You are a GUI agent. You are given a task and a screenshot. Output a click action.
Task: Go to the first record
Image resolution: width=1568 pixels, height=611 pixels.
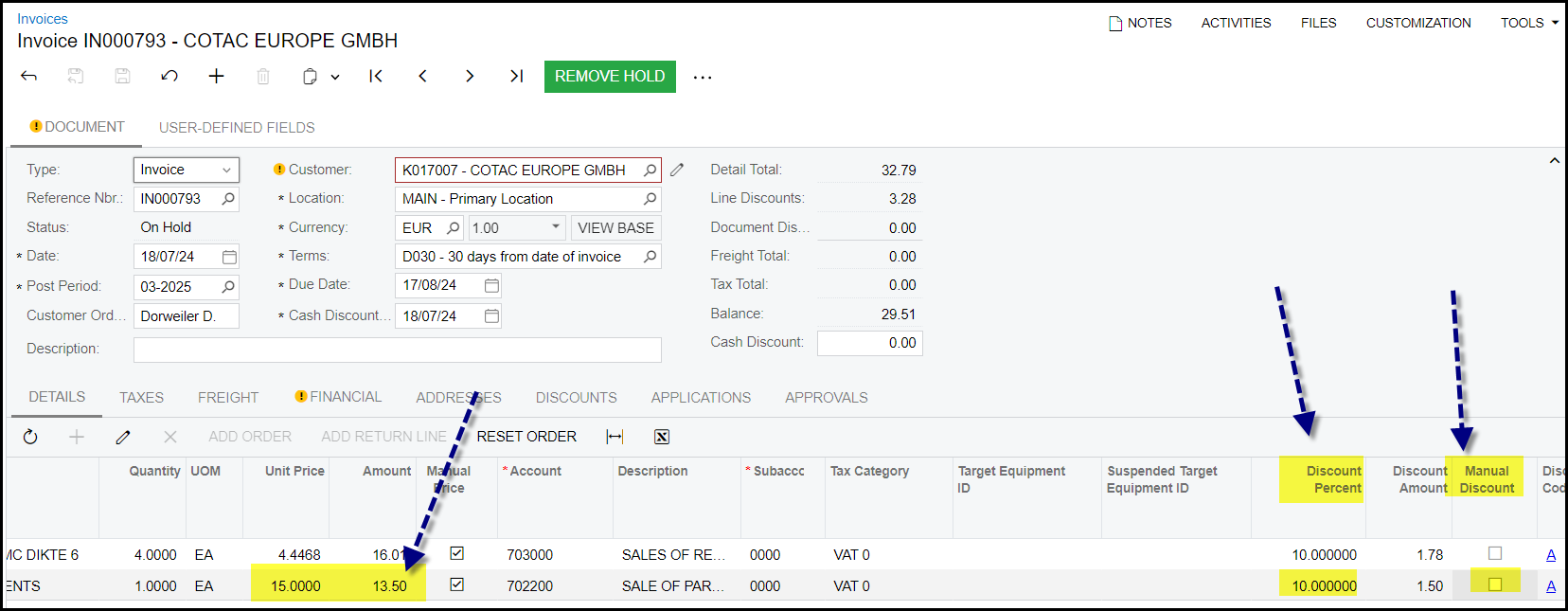[x=376, y=77]
